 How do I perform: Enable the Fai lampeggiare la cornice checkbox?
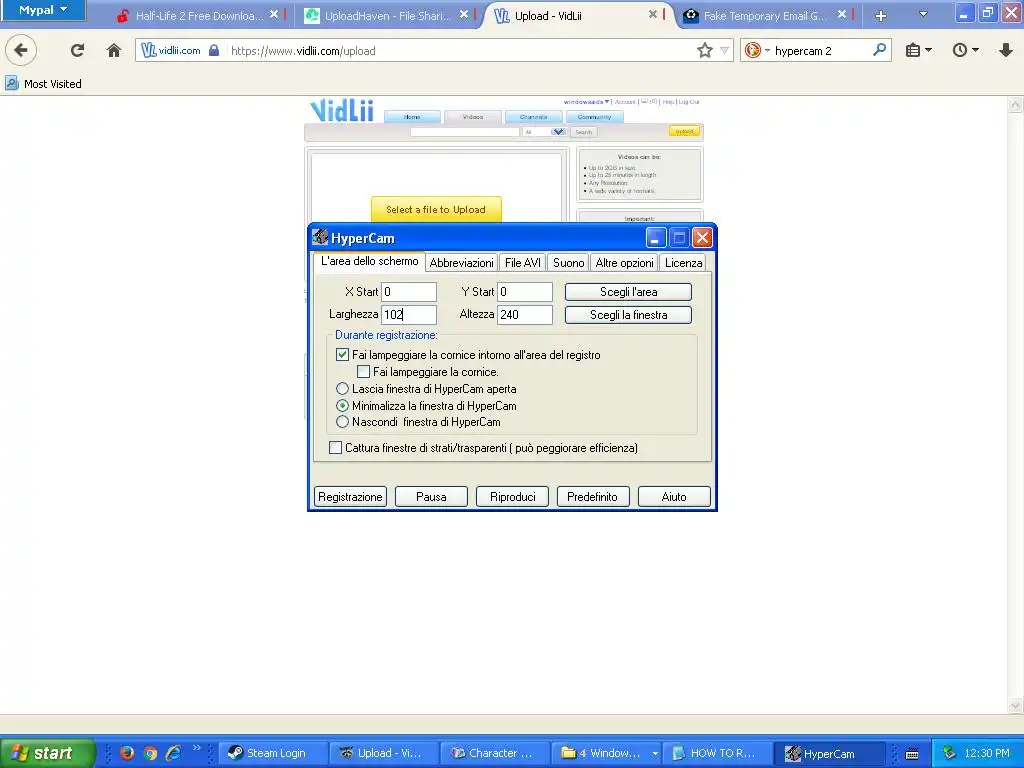[363, 372]
